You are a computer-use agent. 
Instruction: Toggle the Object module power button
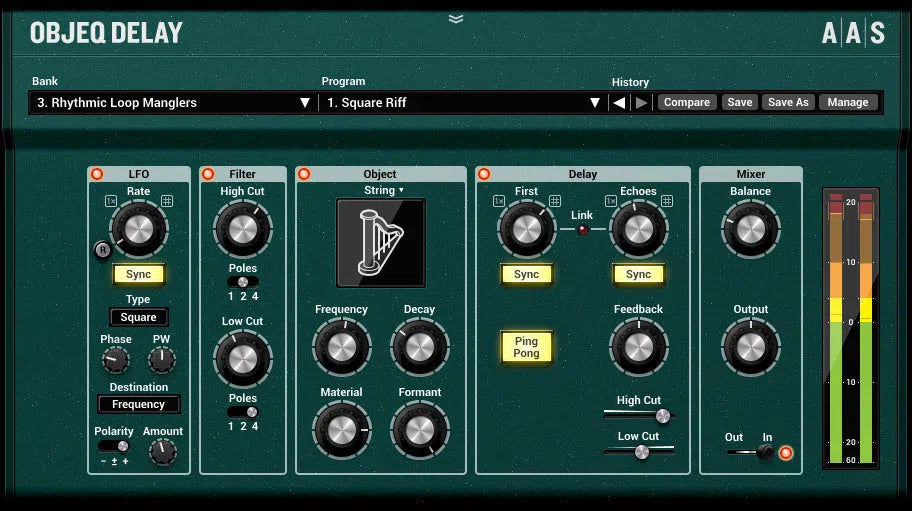click(304, 174)
